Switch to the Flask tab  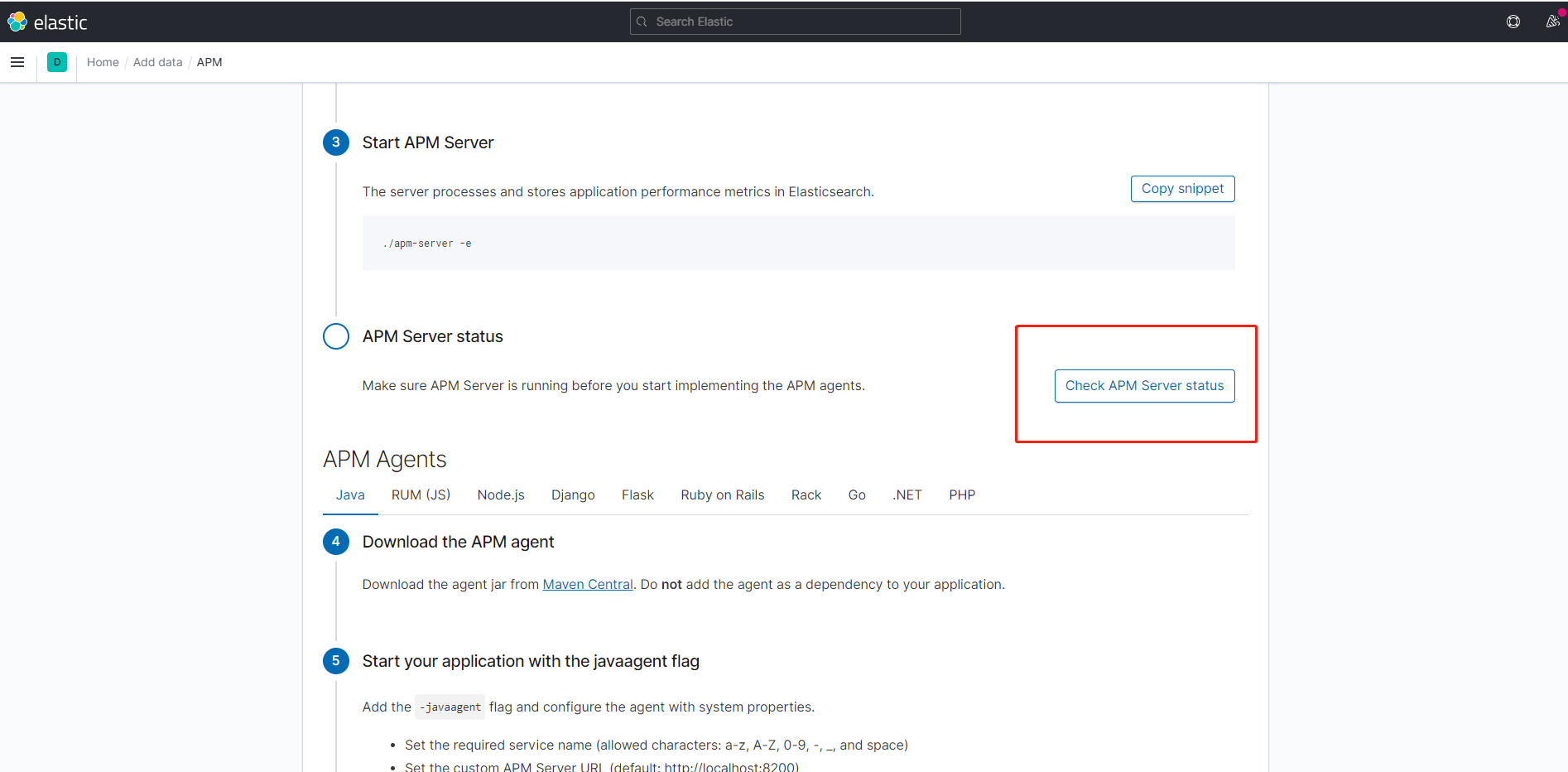(637, 495)
